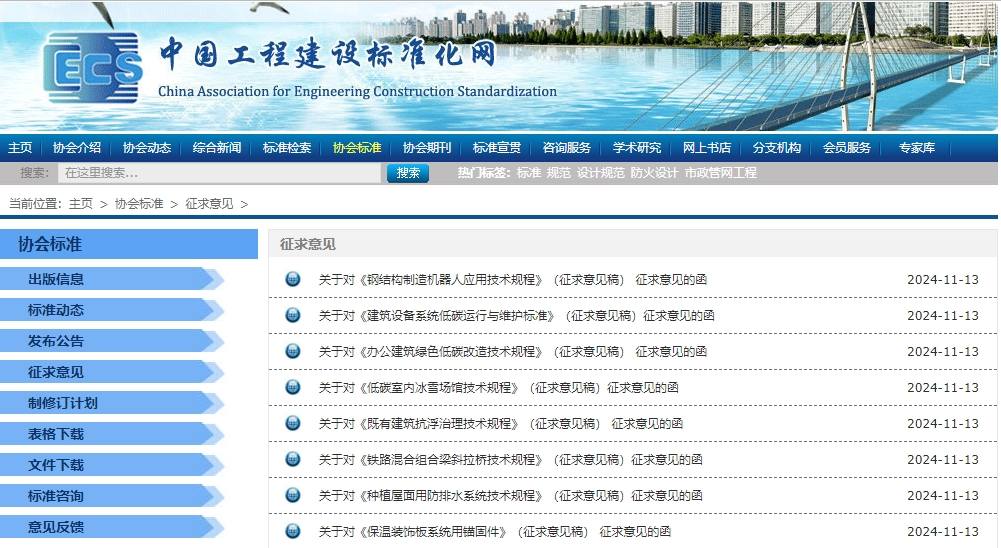Click globe icon beside 钢结构制造机器人应用技术规程 entry
Image resolution: width=1001 pixels, height=548 pixels.
pos(293,279)
